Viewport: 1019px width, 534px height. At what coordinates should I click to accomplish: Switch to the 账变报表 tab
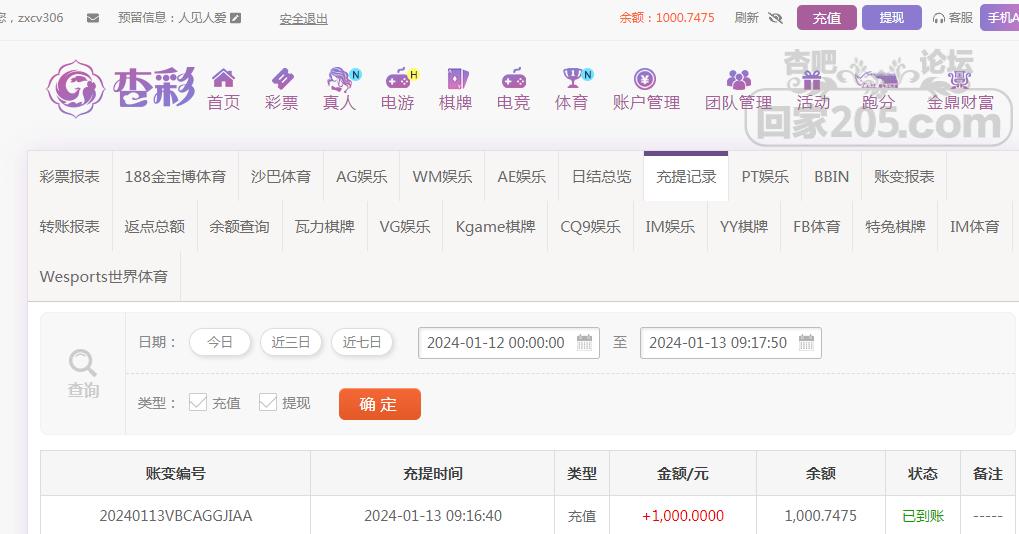[904, 176]
